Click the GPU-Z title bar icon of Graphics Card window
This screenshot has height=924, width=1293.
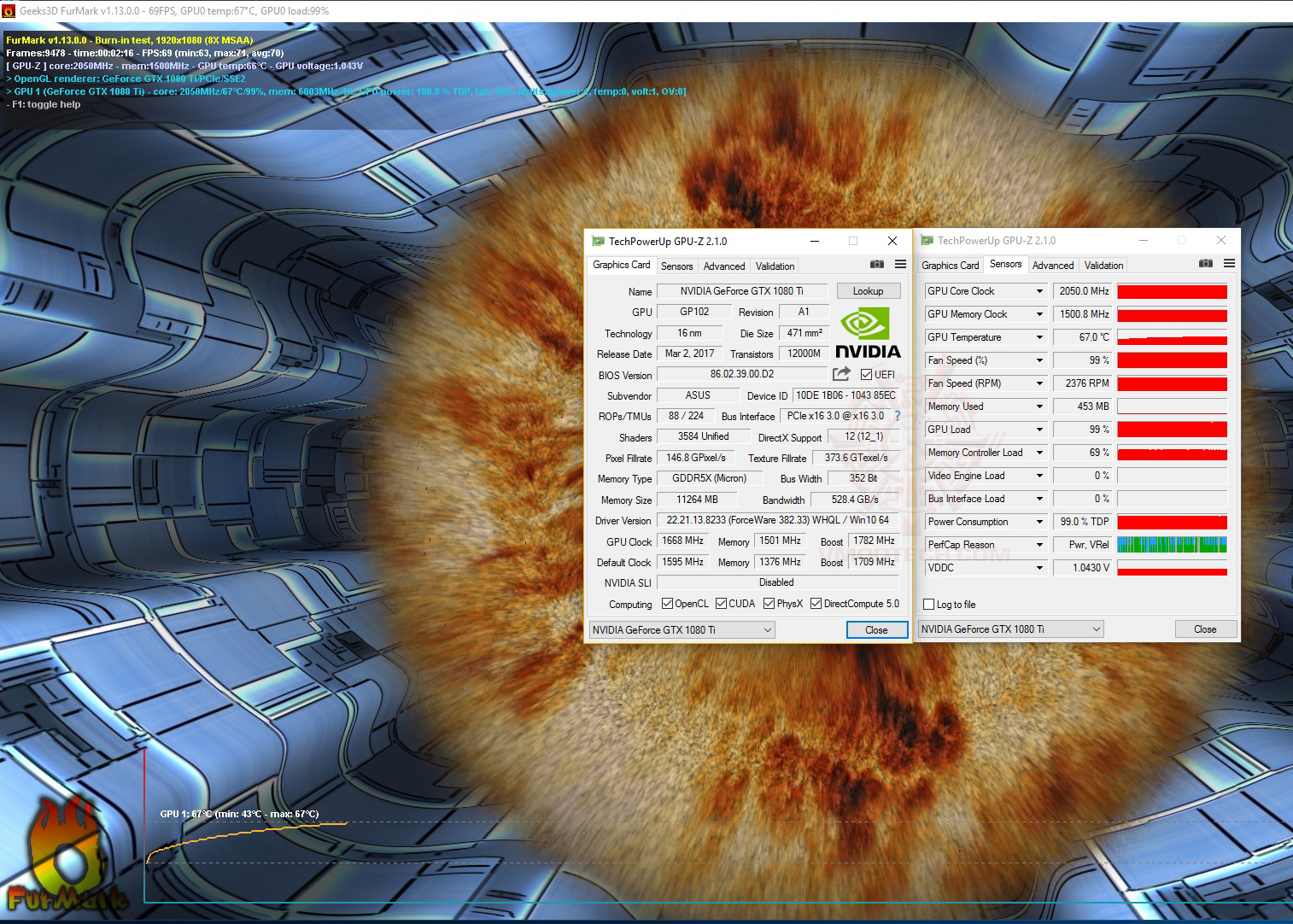click(598, 242)
